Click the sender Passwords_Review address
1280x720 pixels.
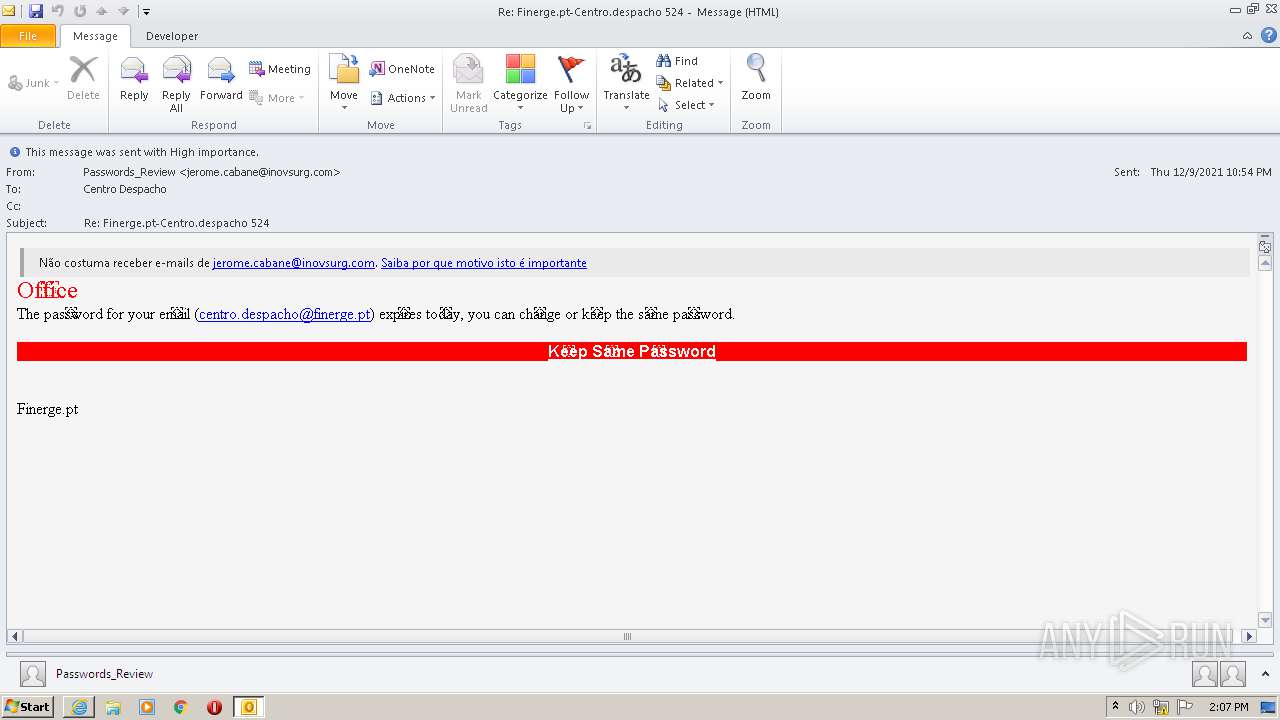coord(211,172)
